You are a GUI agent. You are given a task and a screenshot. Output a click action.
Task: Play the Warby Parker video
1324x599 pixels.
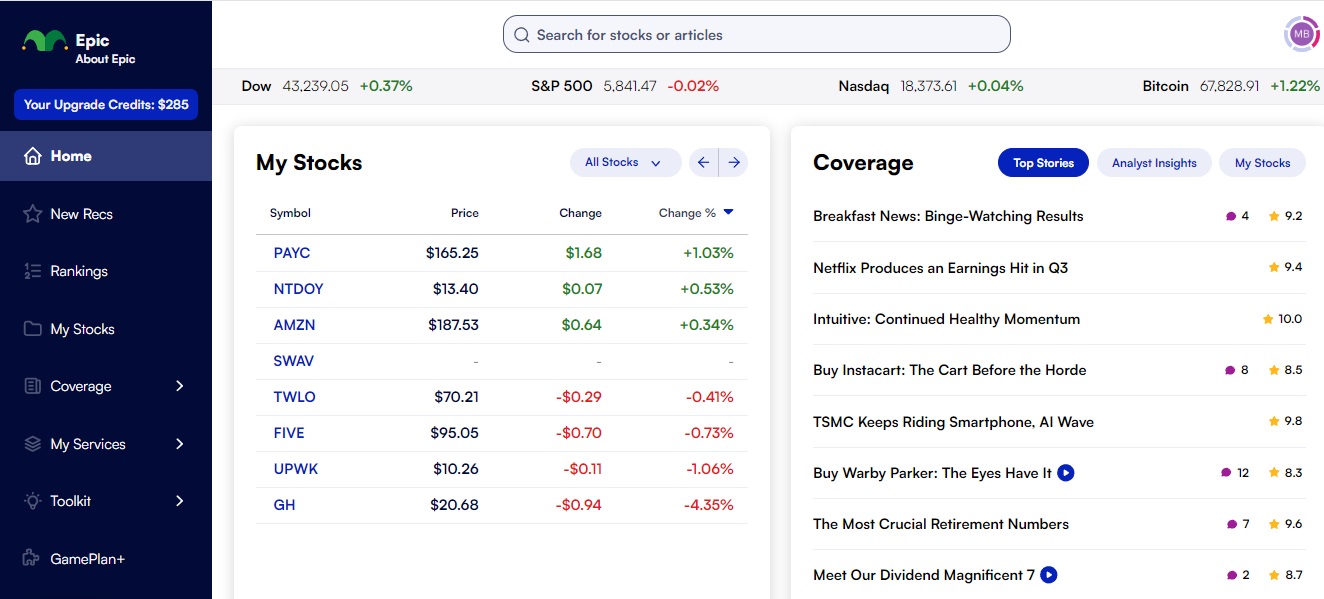pyautogui.click(x=1066, y=472)
